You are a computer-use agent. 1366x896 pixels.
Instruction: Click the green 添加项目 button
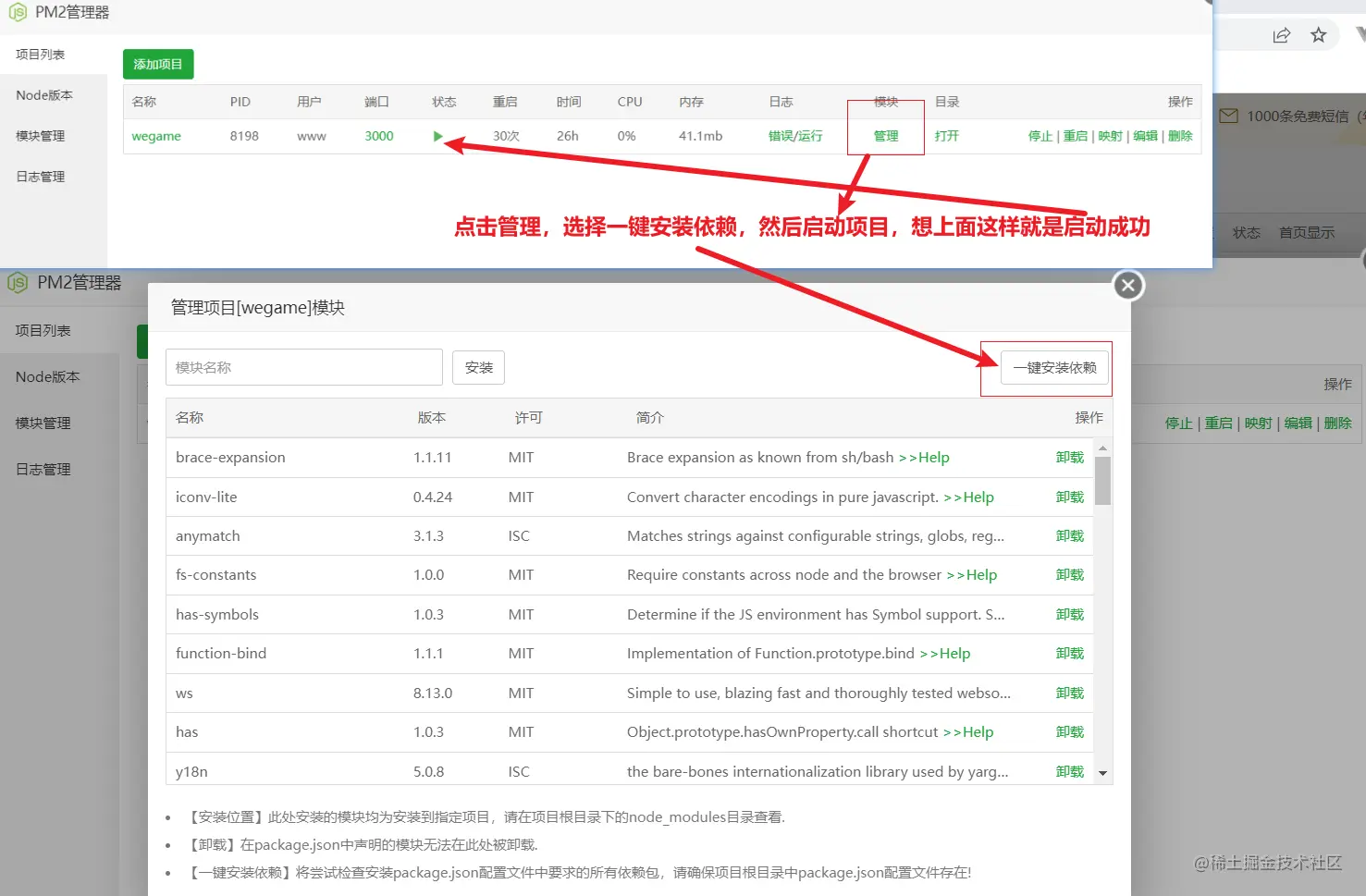158,64
